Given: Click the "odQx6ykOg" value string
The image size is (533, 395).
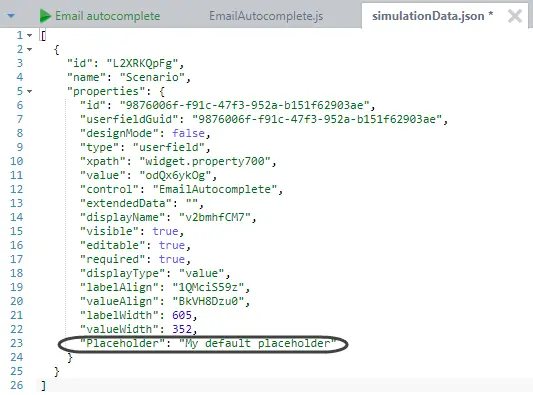Looking at the screenshot, I should click(175, 175).
